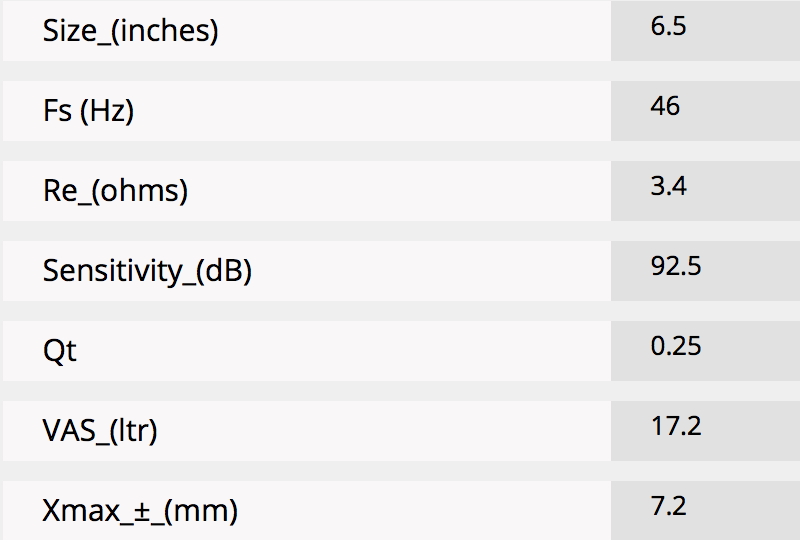Click the Qt row's empty middle area
This screenshot has width=800, height=540.
point(344,351)
